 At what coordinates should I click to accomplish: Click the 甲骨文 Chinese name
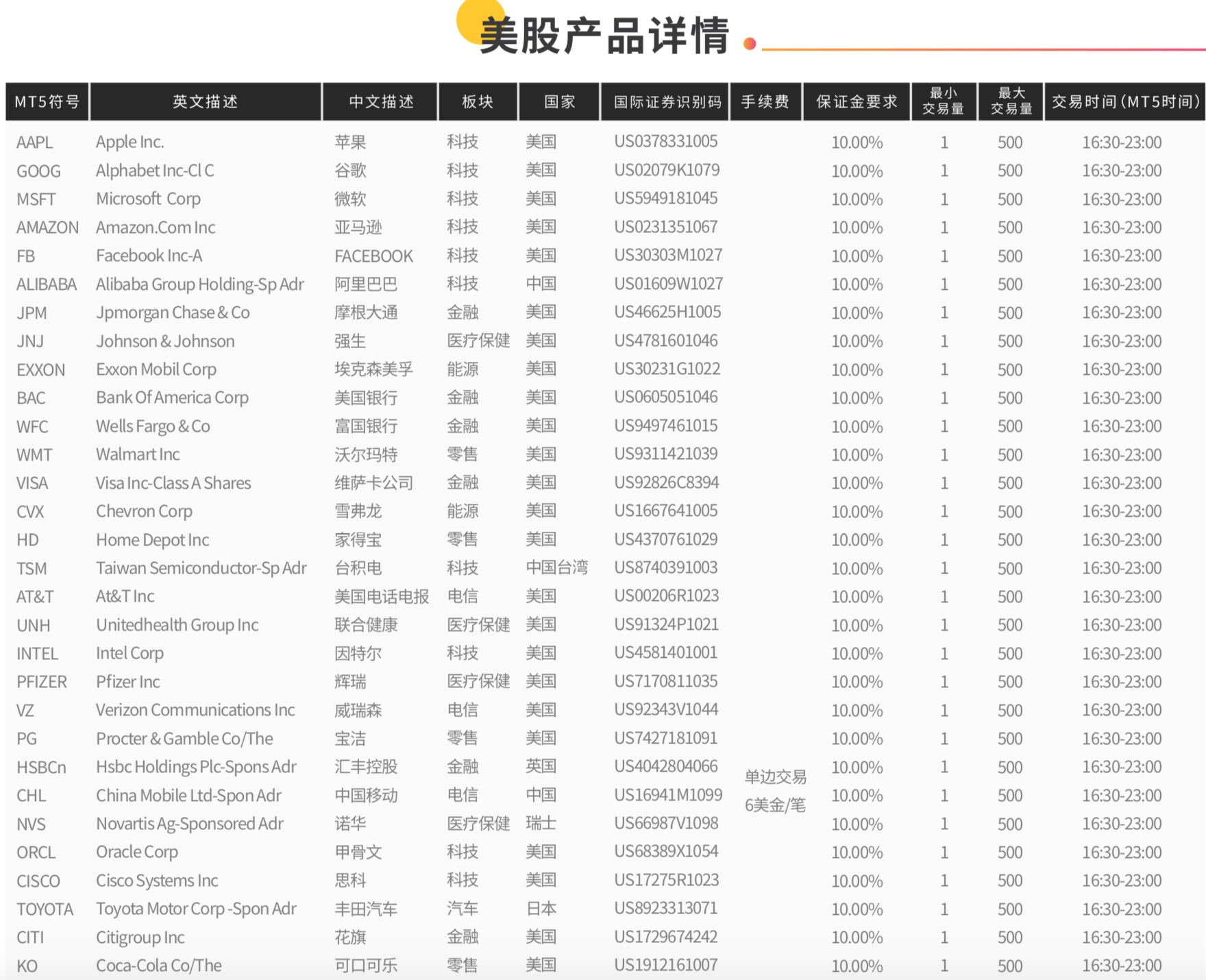pyautogui.click(x=358, y=853)
